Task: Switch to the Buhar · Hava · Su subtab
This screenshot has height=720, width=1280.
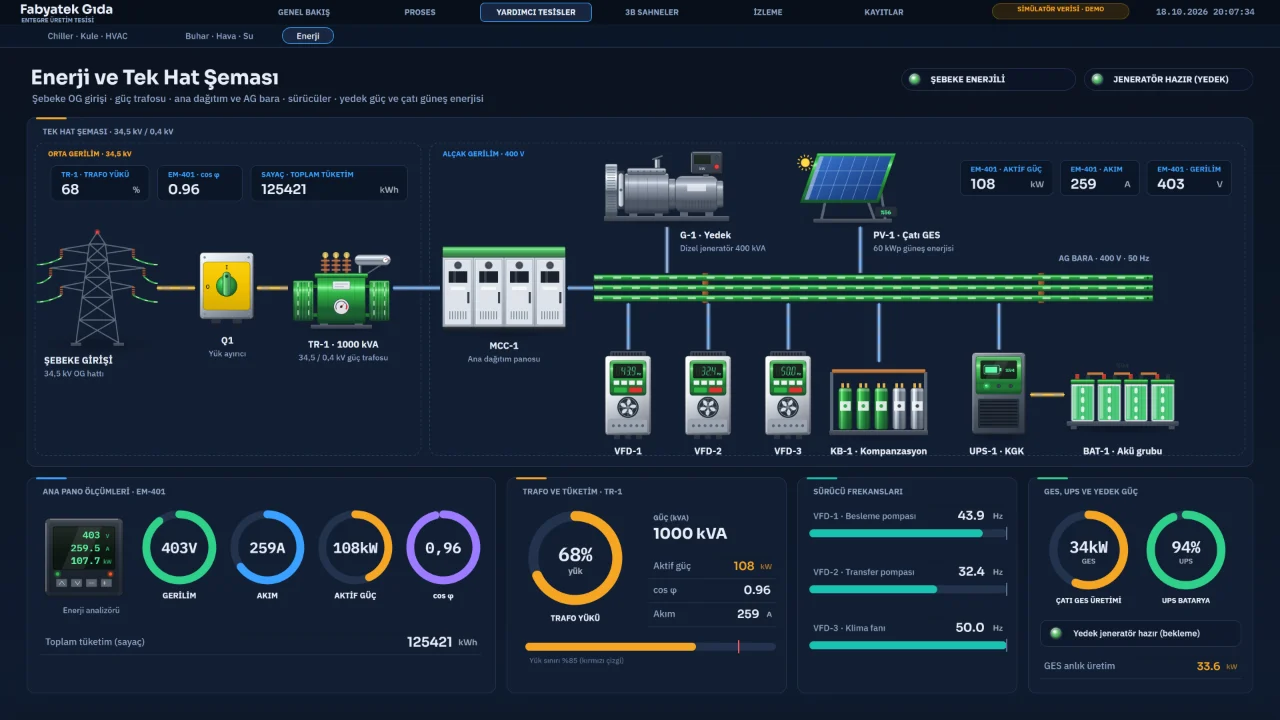Action: [x=219, y=36]
